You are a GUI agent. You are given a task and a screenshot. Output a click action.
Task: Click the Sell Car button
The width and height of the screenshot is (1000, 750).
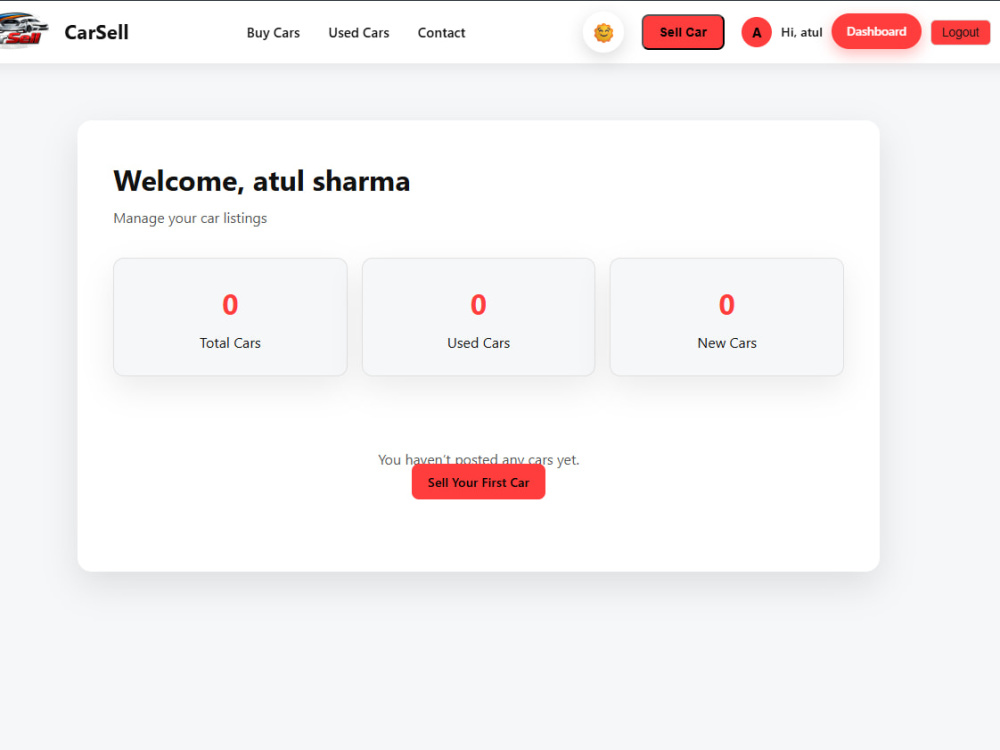coord(682,33)
